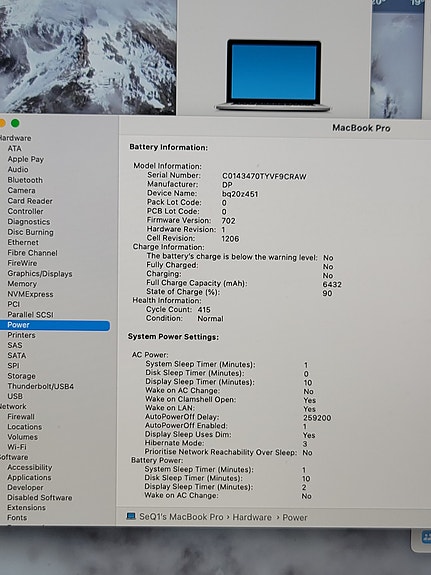This screenshot has height=575, width=431.
Task: Click the laptop icon in the path bar
Action: 131,516
